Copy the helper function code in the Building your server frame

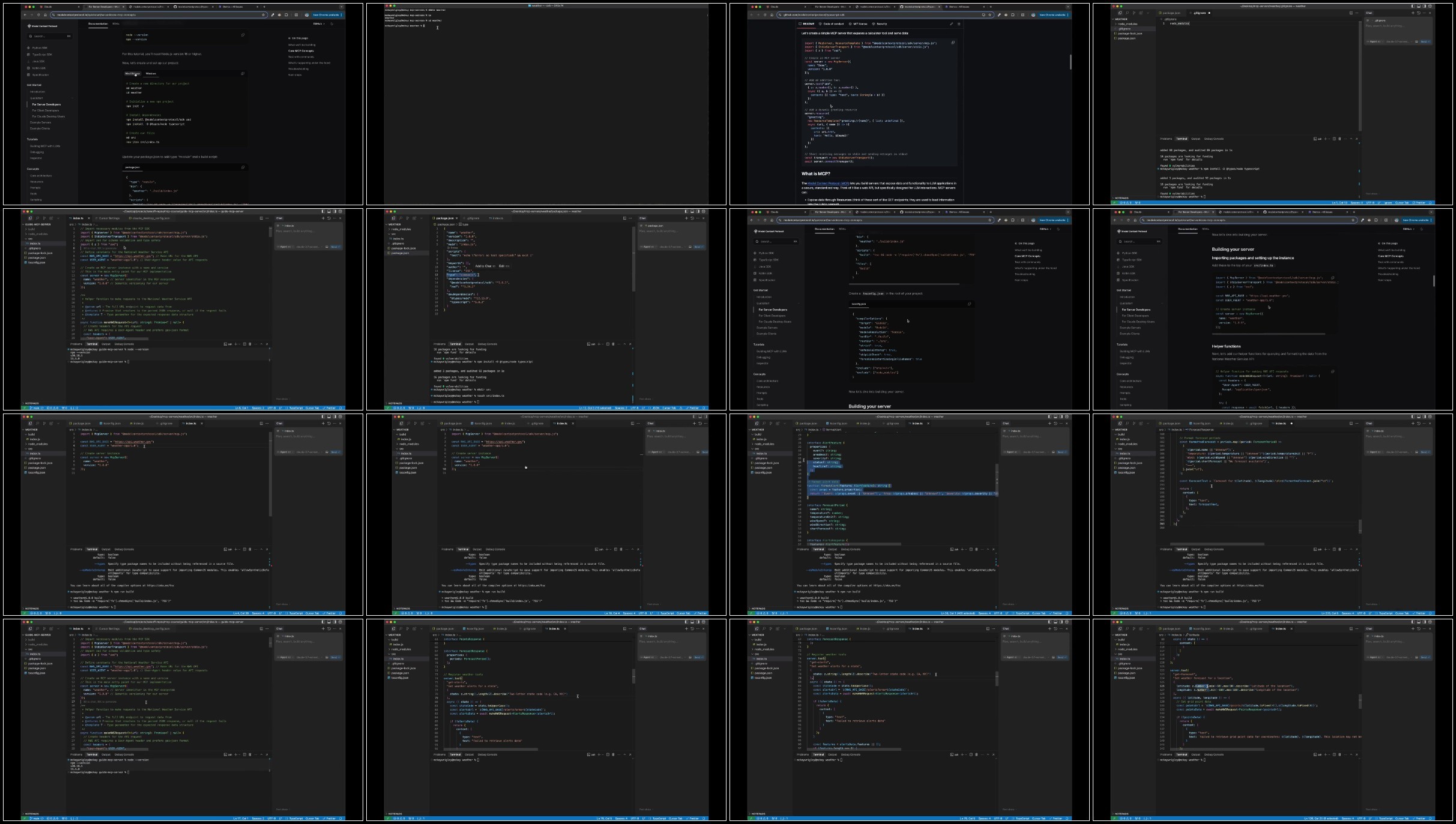[x=1332, y=371]
